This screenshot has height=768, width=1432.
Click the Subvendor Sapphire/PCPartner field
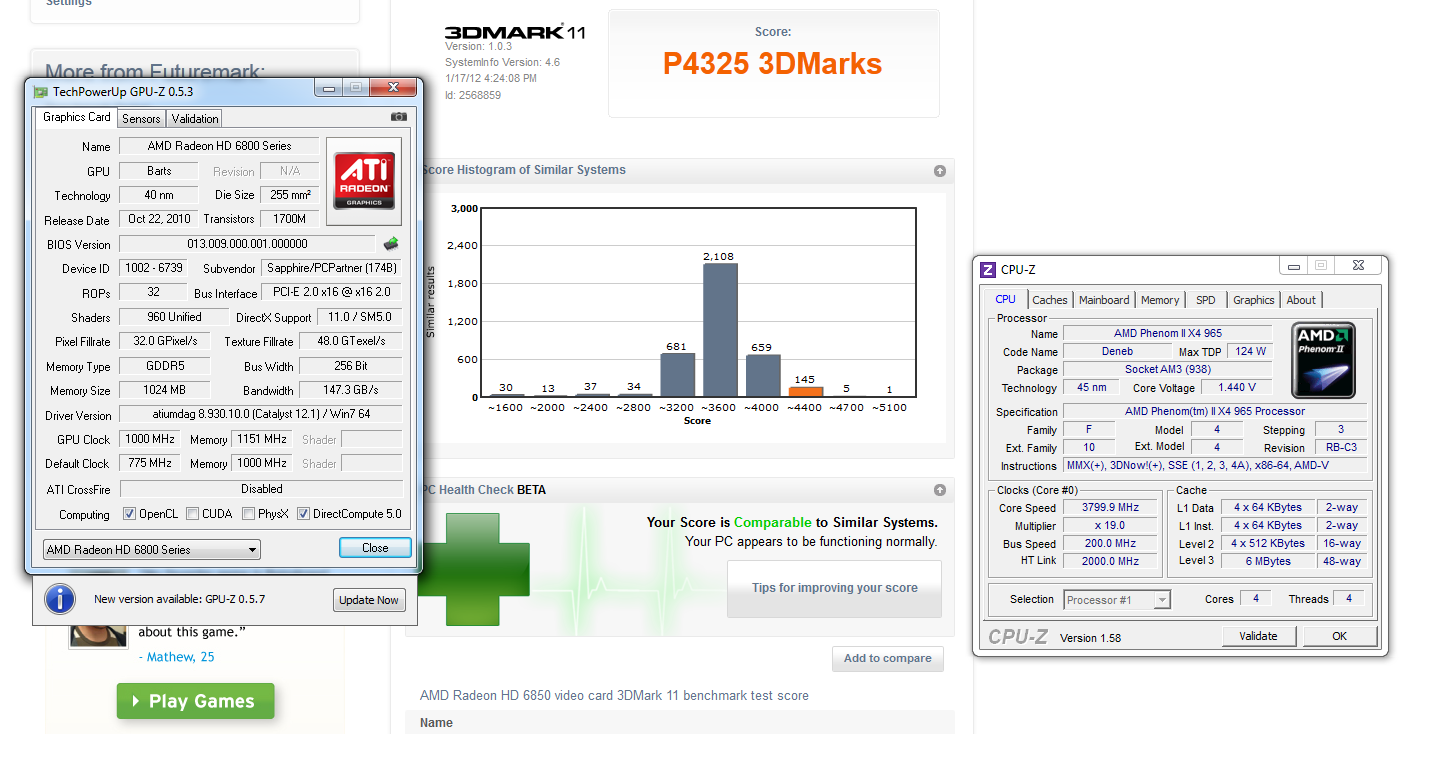[332, 268]
